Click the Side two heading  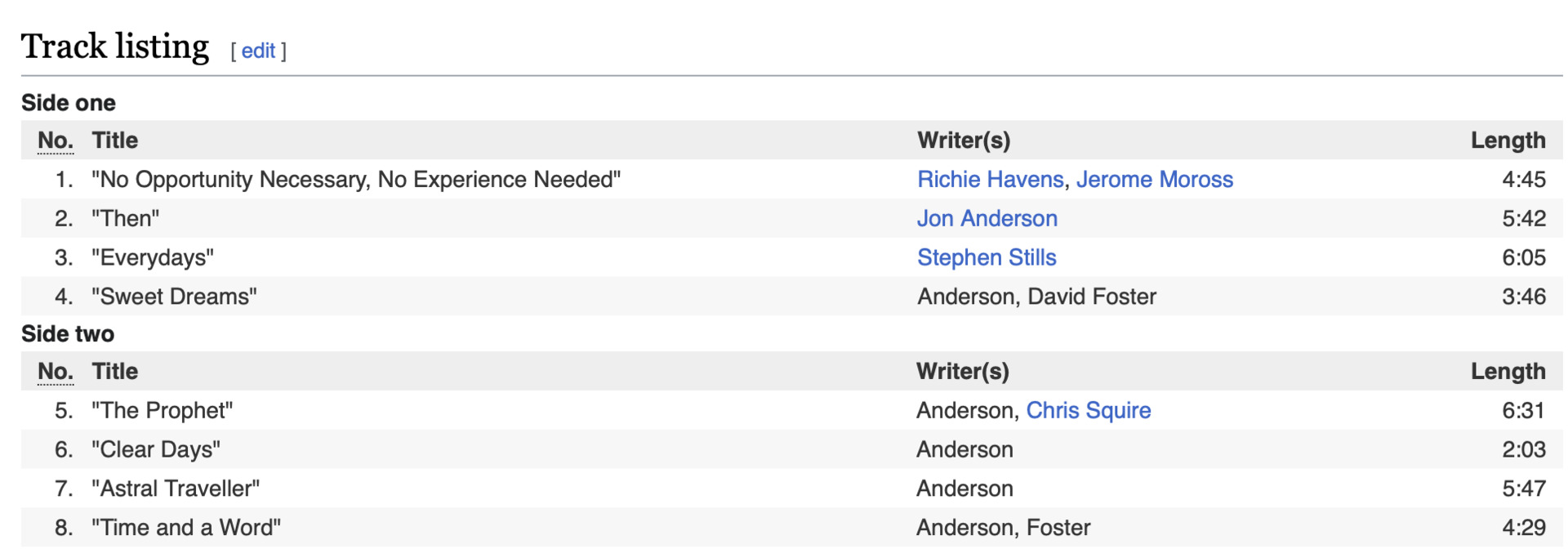pos(67,334)
